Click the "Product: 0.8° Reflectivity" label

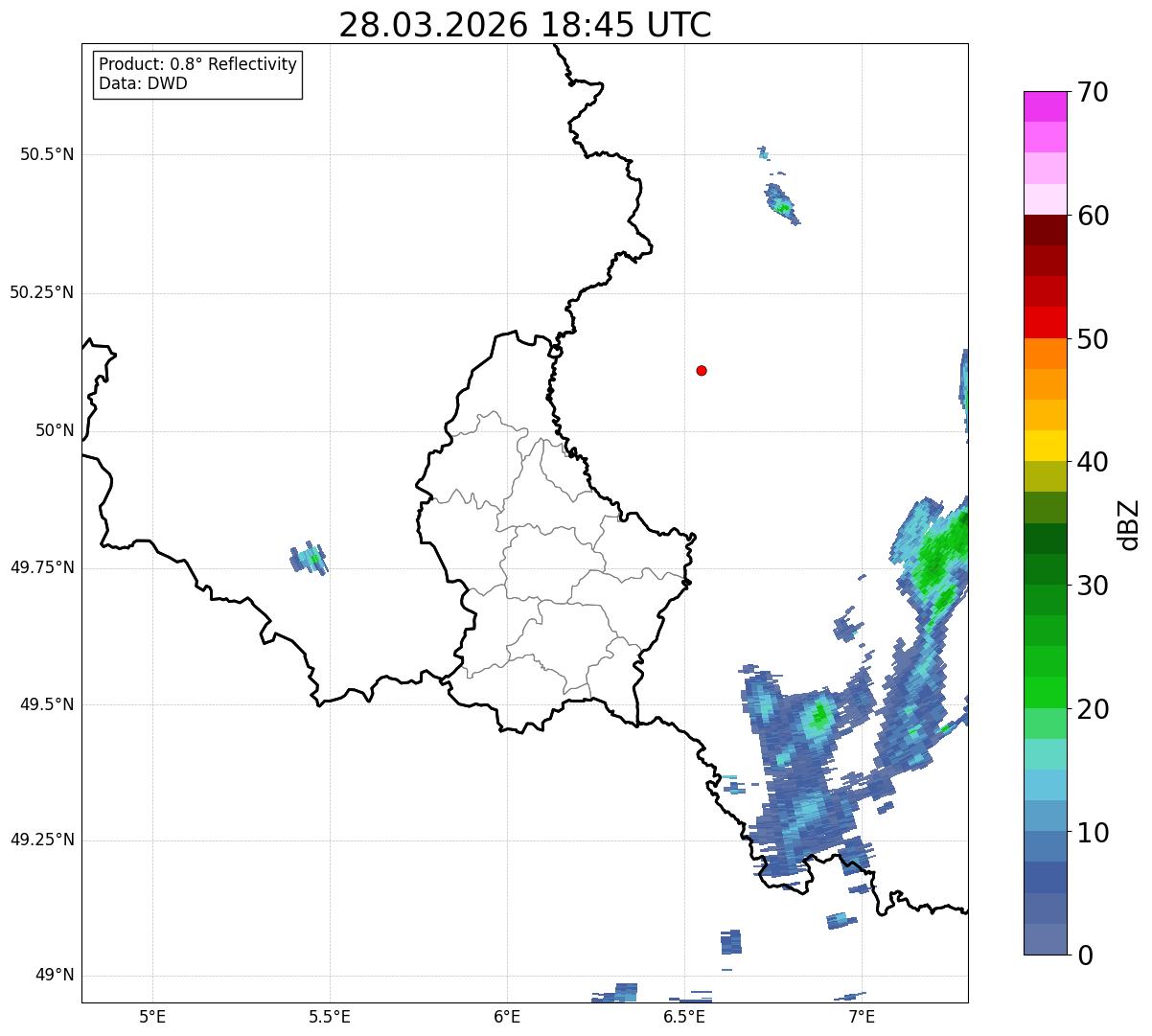click(198, 64)
